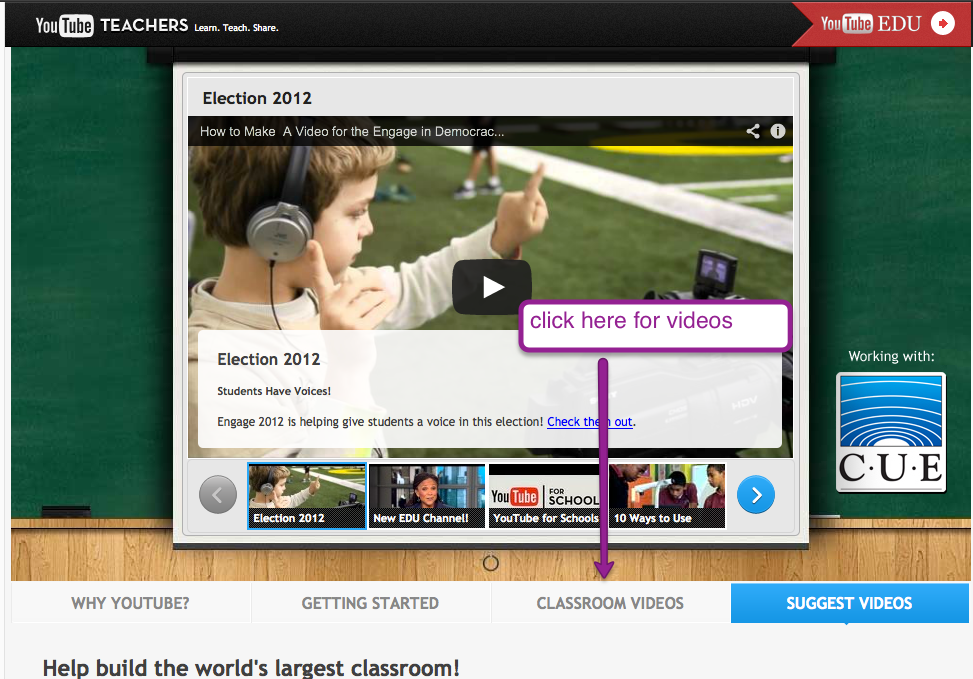Viewport: 973px width, 679px height.
Task: Click the Learn. Teach. Share. tagline
Action: [x=235, y=28]
